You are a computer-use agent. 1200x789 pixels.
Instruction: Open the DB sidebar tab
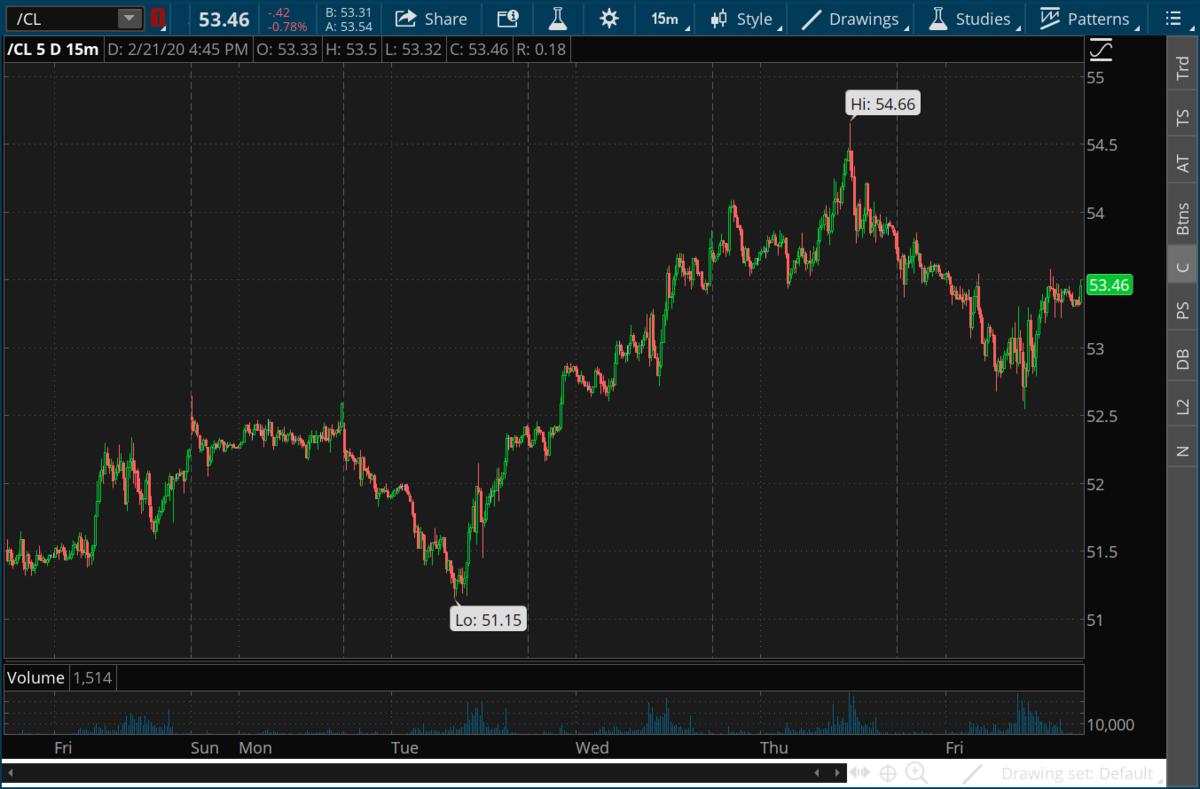tap(1182, 359)
